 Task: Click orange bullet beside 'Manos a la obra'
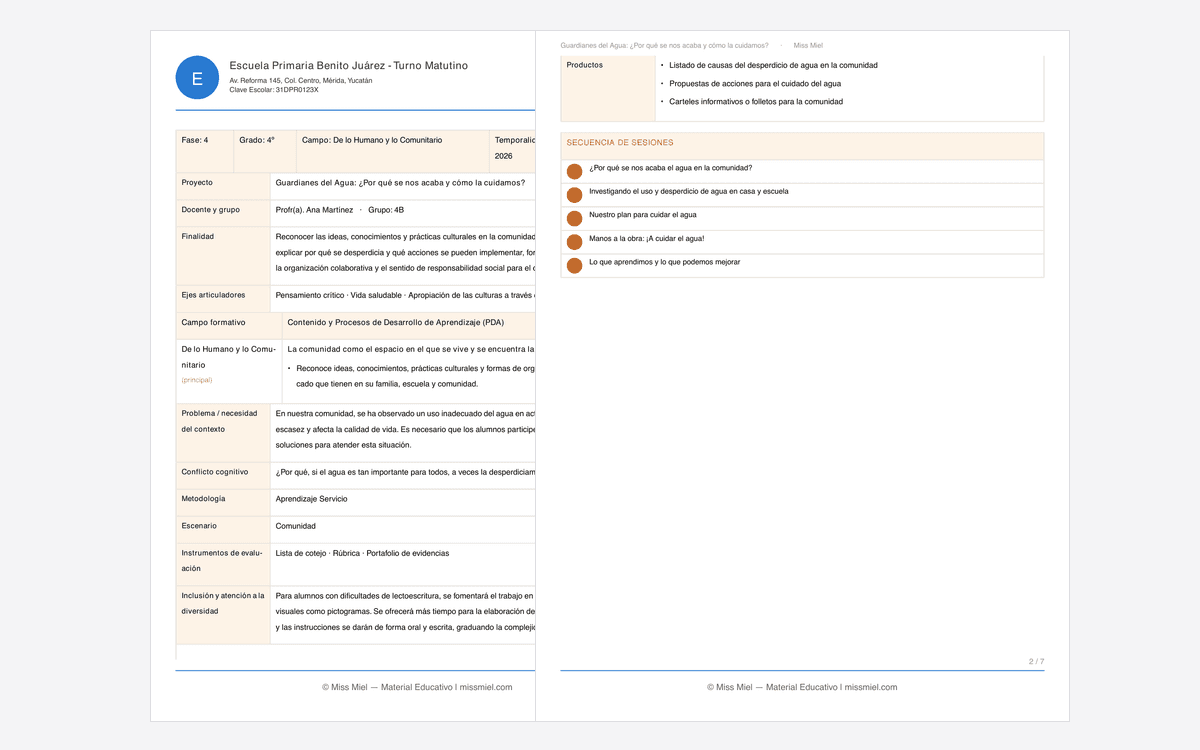(x=575, y=242)
